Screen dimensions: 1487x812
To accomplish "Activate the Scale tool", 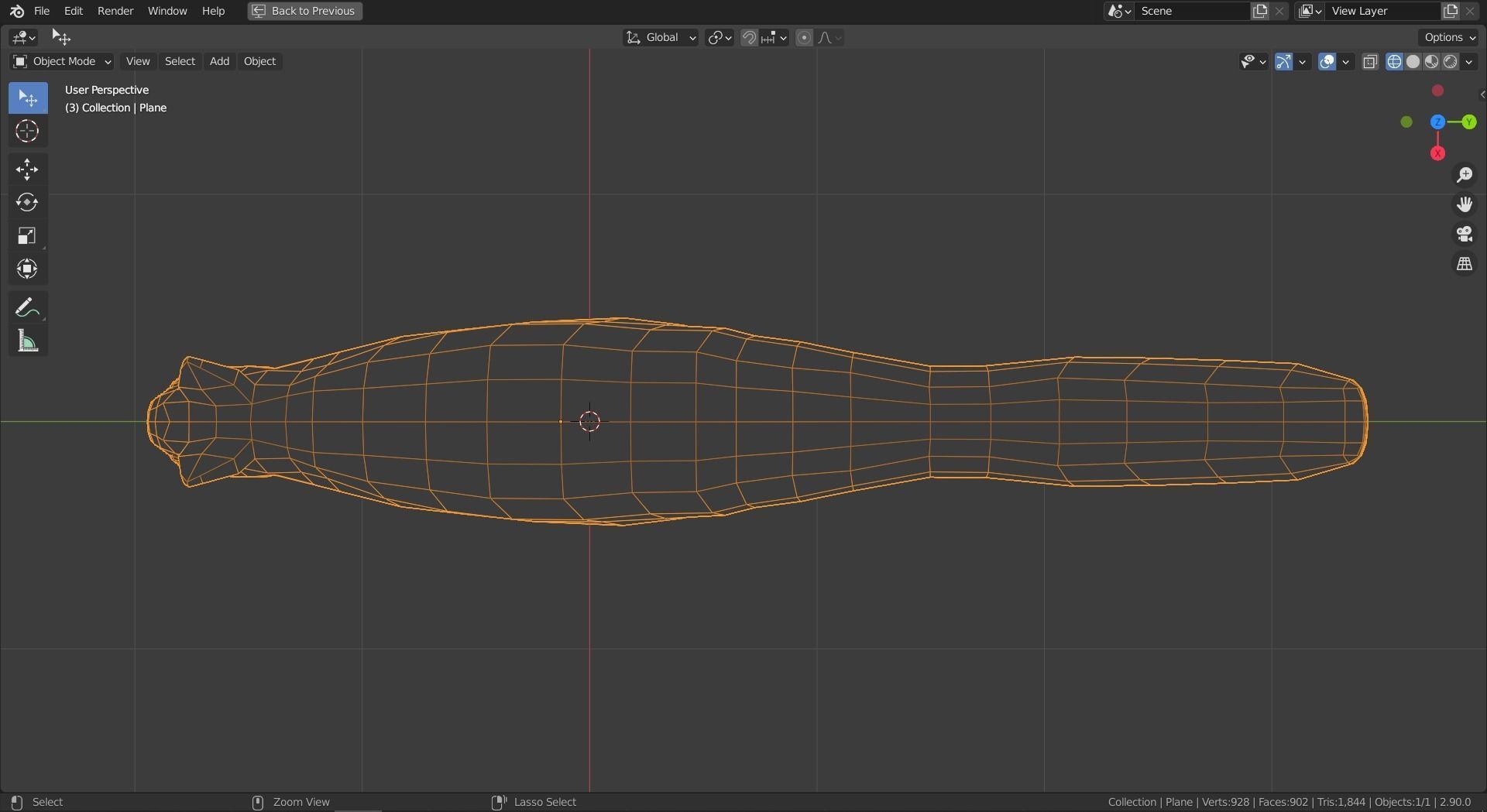I will [x=28, y=236].
